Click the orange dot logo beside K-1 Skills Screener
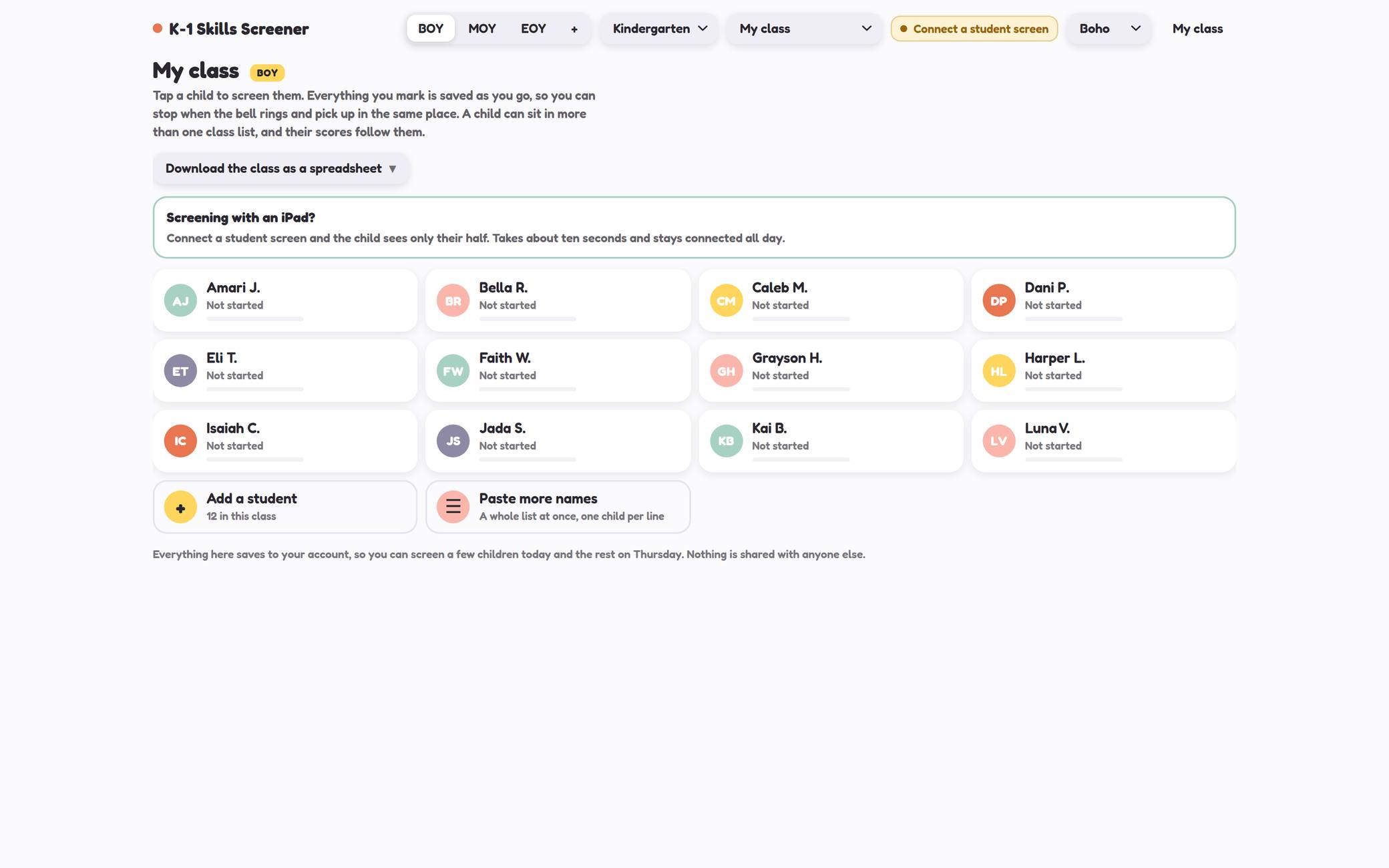 (x=158, y=28)
